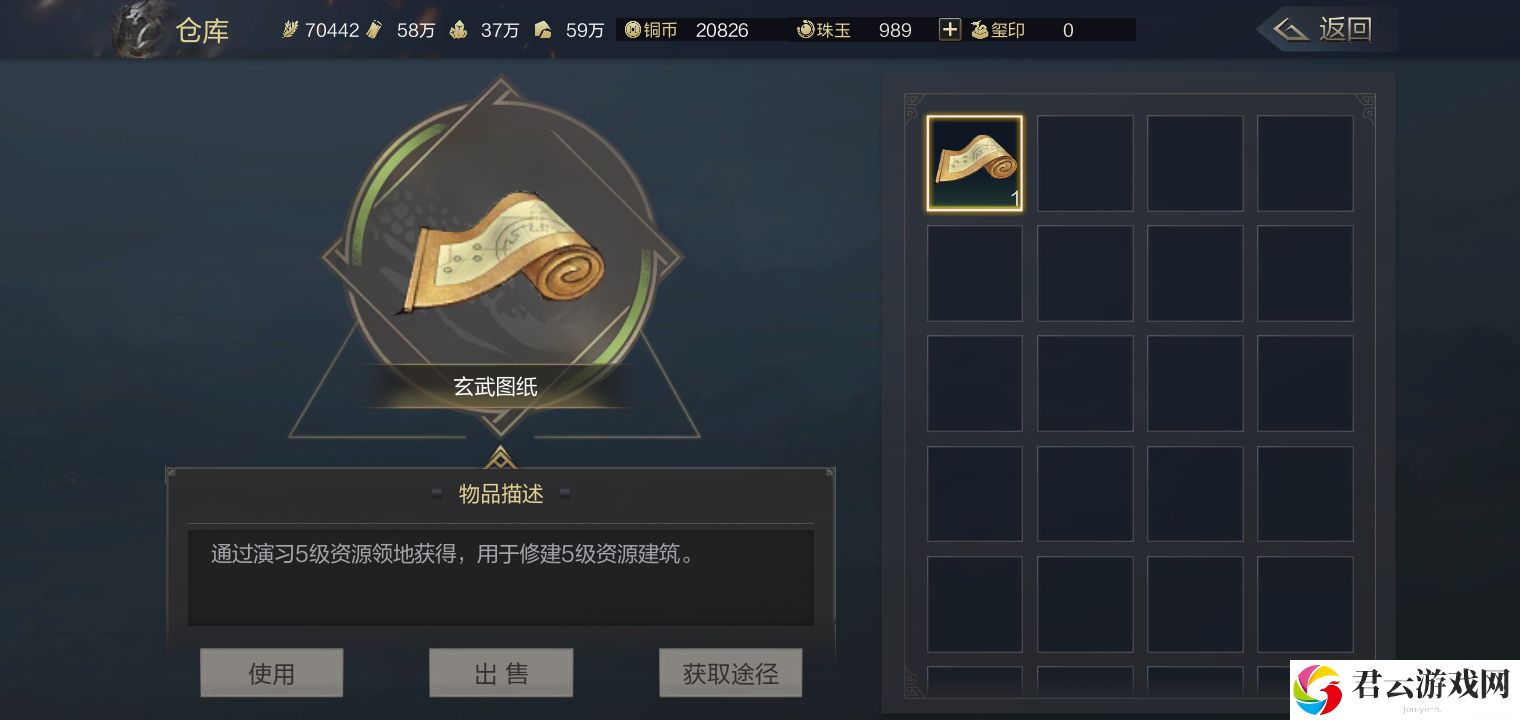Click the wood resource icon showing 58万
The width and height of the screenshot is (1520, 720).
375,30
